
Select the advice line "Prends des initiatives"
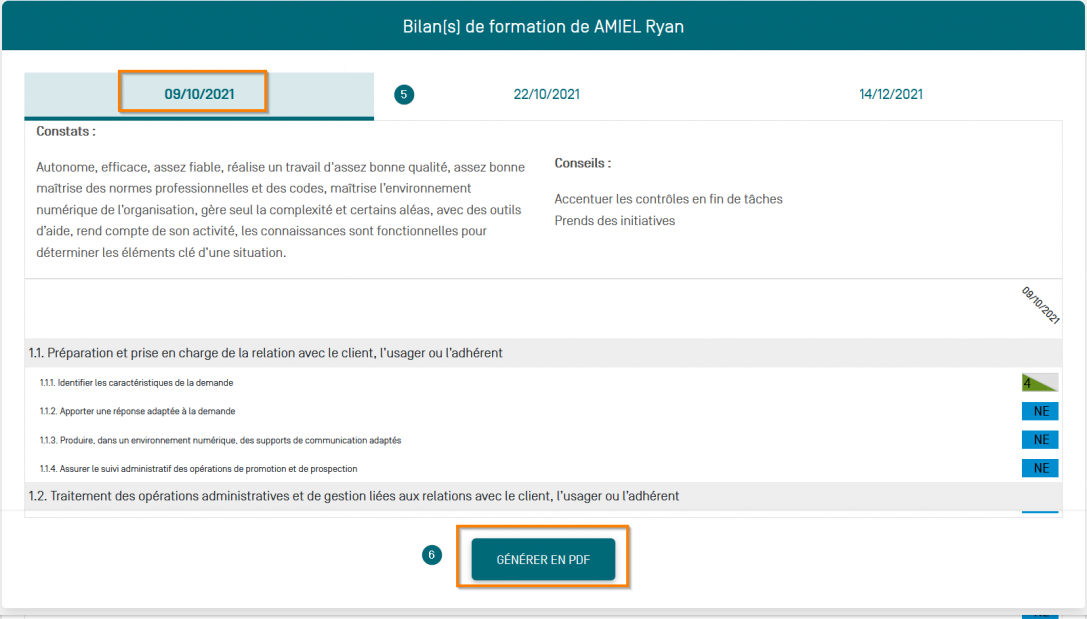click(x=617, y=220)
